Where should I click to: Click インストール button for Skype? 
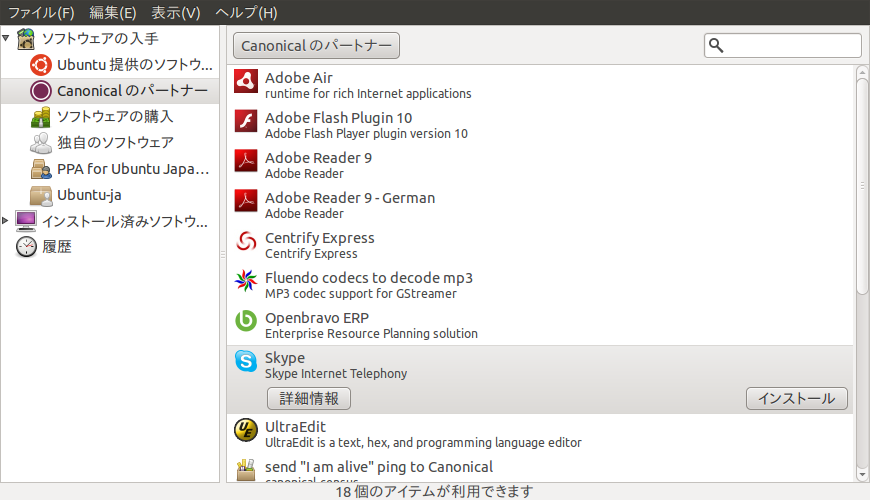[x=797, y=398]
